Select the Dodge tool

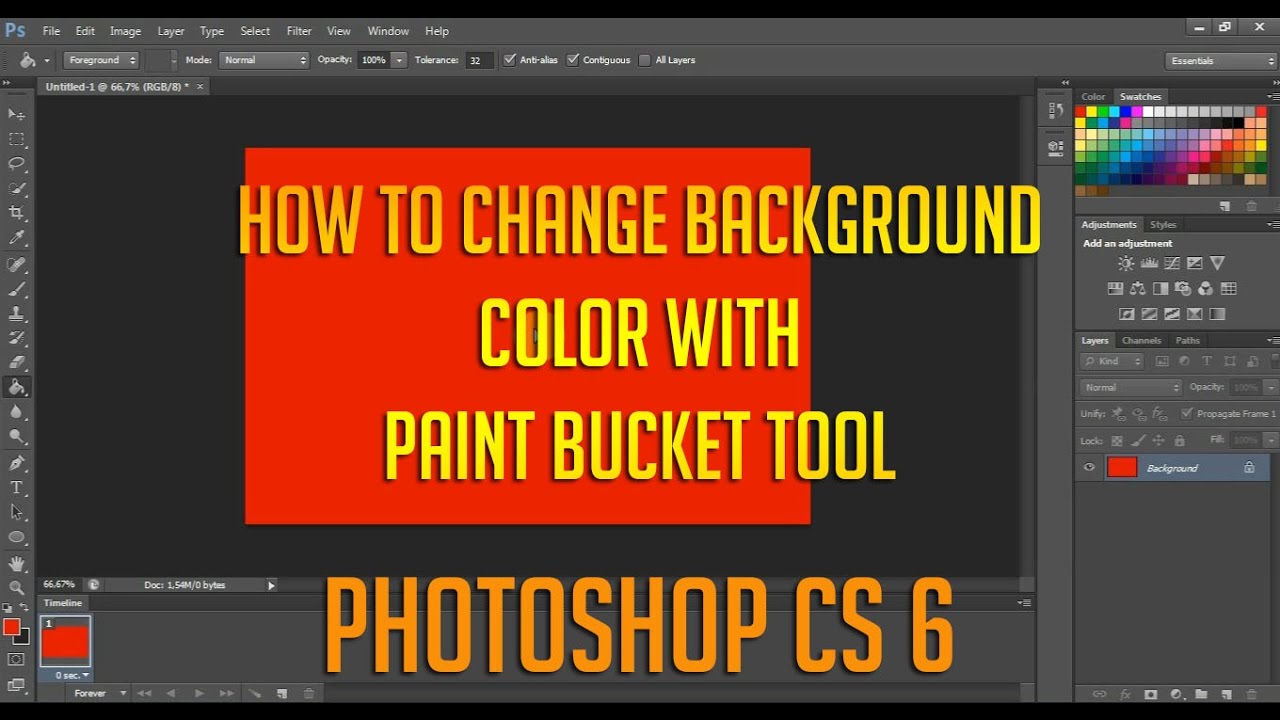[x=16, y=436]
